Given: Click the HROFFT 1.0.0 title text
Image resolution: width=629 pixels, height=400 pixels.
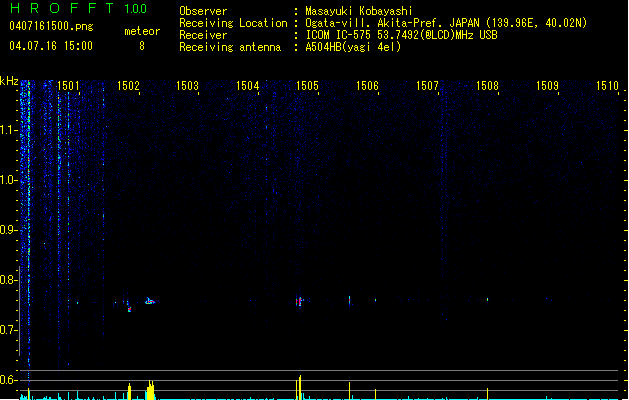Looking at the screenshot, I should [79, 8].
